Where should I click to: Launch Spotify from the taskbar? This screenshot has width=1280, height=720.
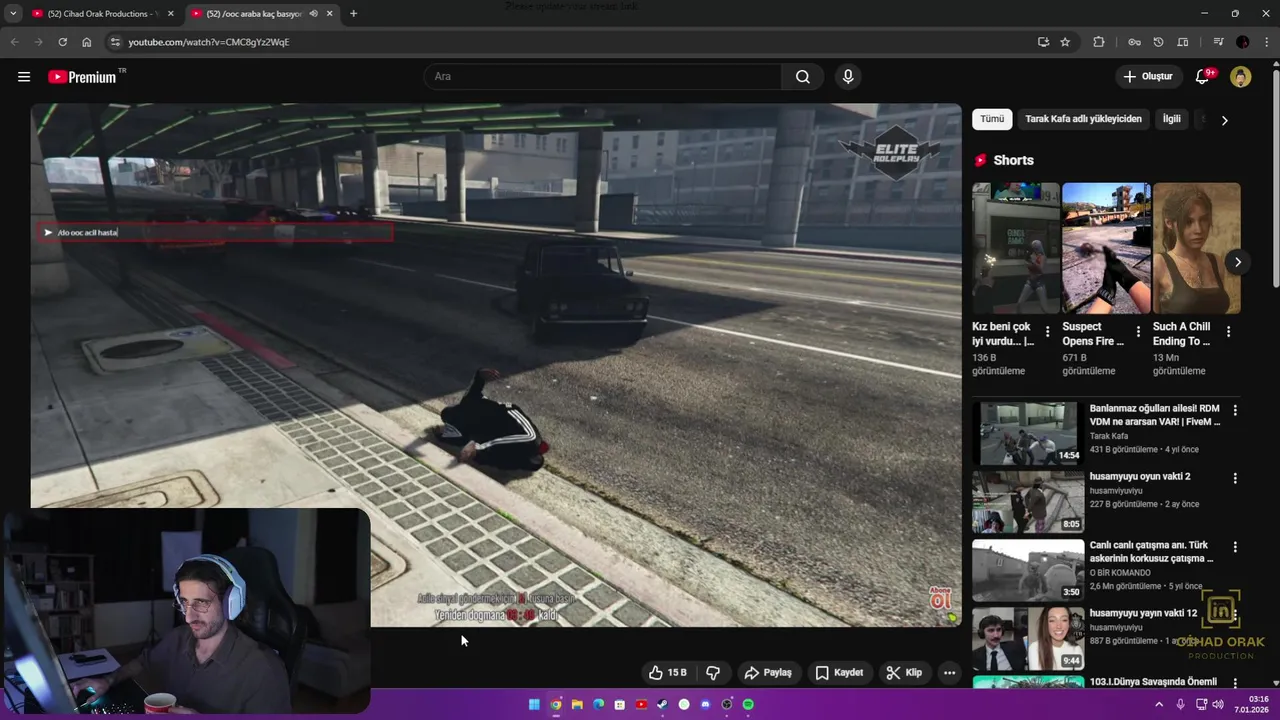pos(748,704)
